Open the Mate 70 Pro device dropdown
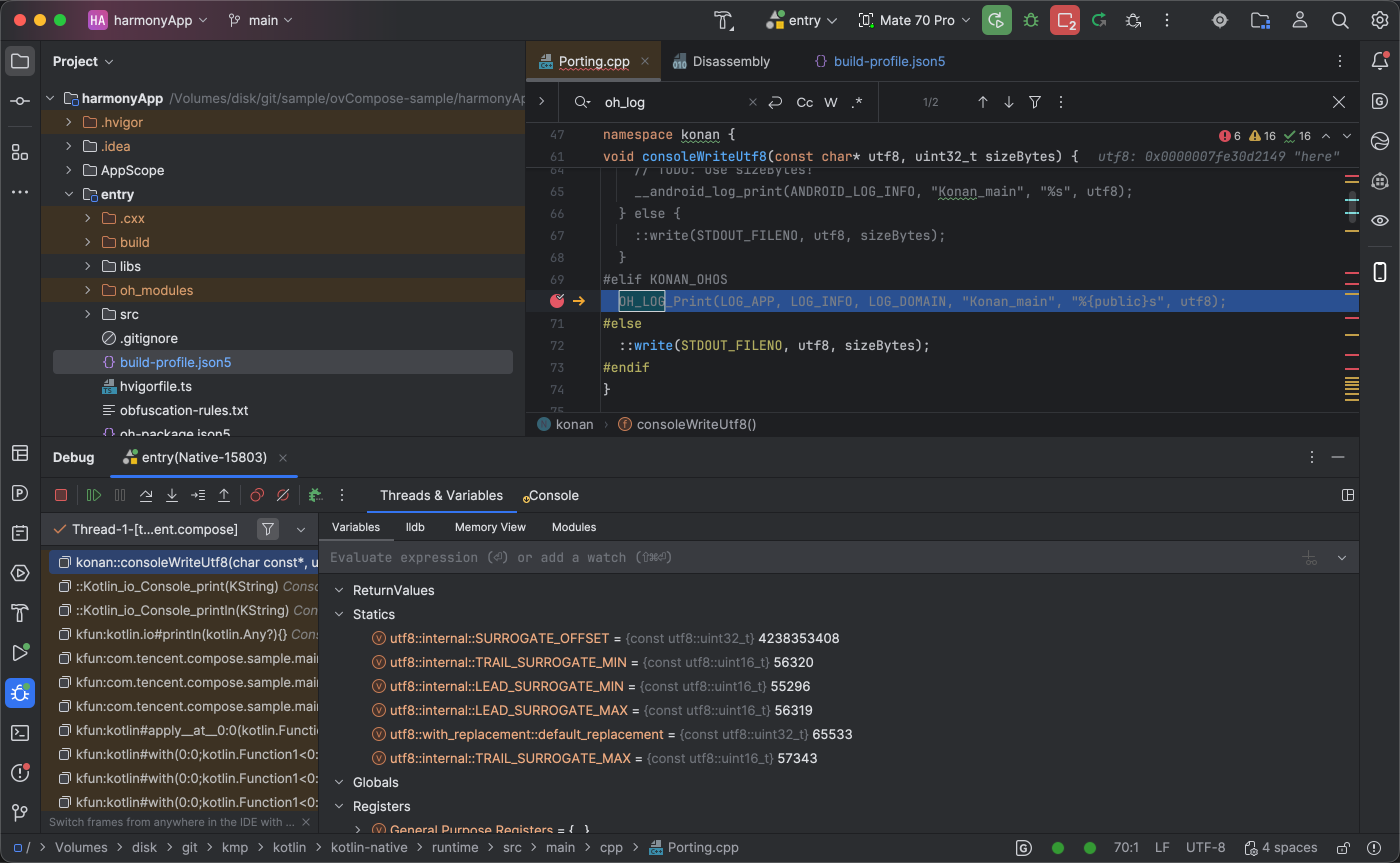 click(x=914, y=20)
